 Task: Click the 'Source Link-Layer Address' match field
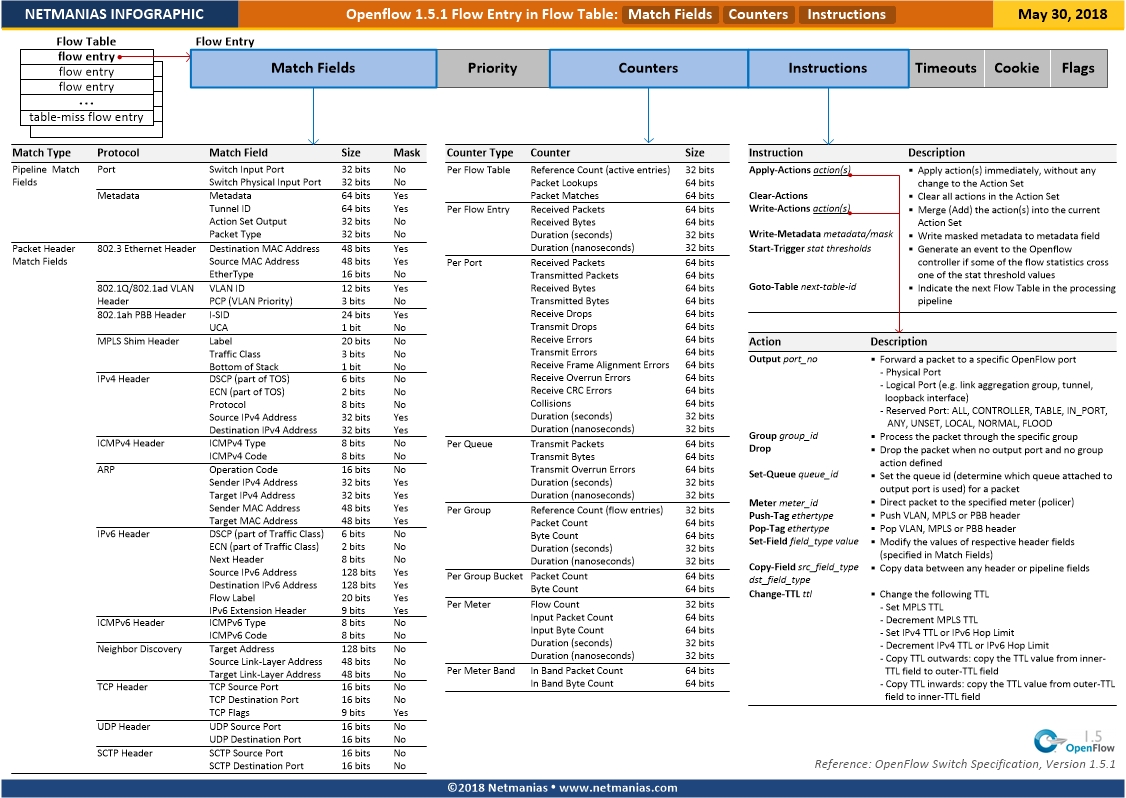click(266, 662)
